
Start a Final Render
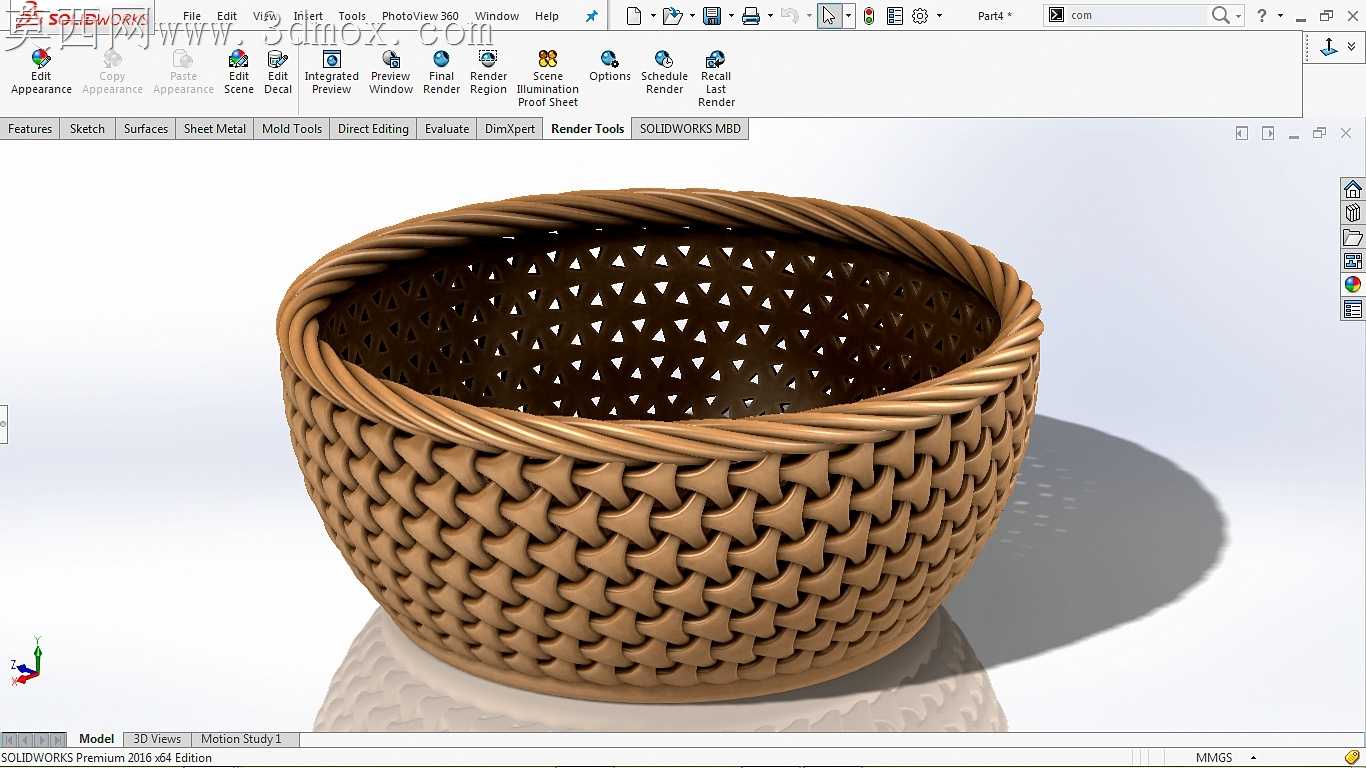coord(441,72)
